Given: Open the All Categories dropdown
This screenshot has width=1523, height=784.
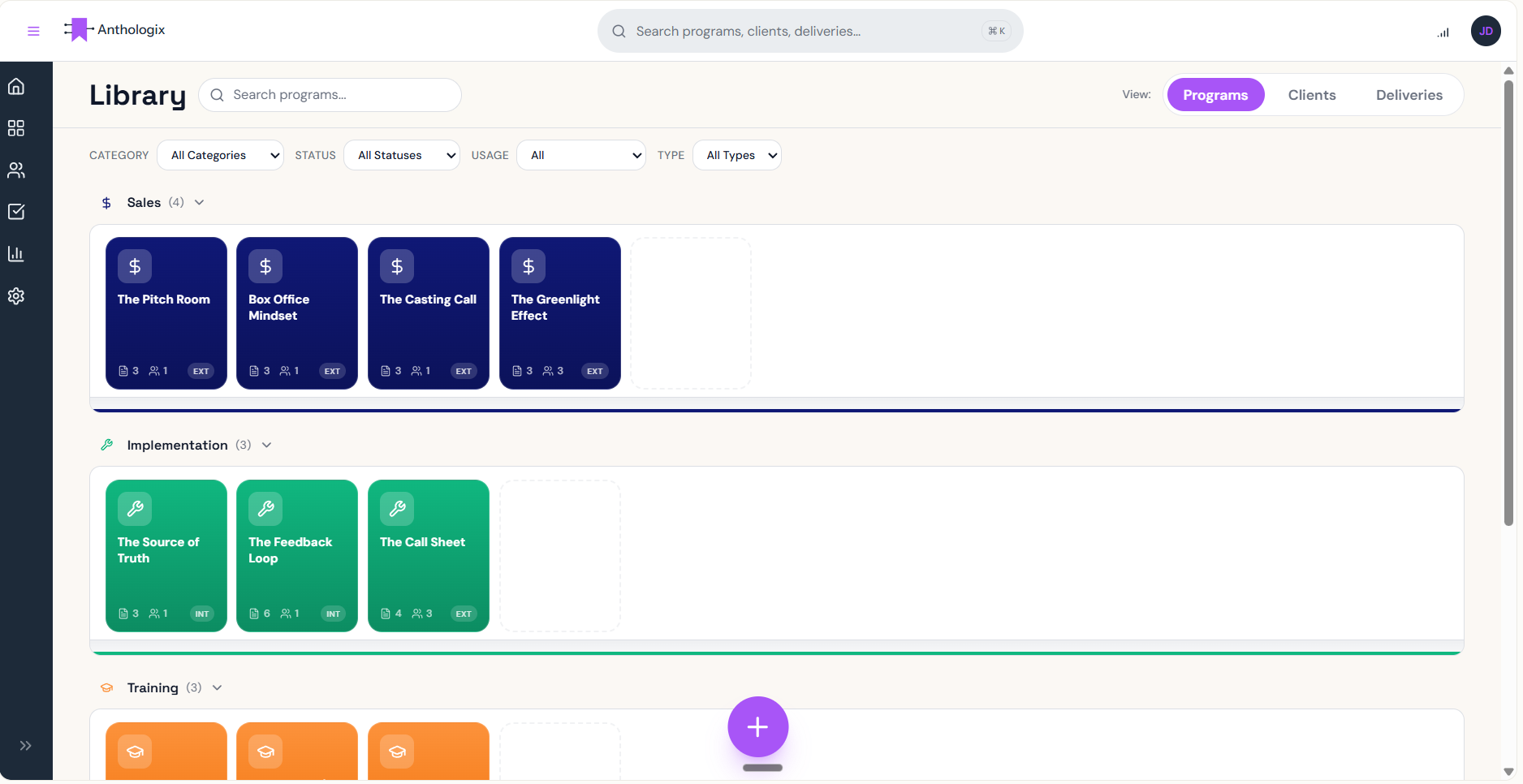Looking at the screenshot, I should coord(221,155).
